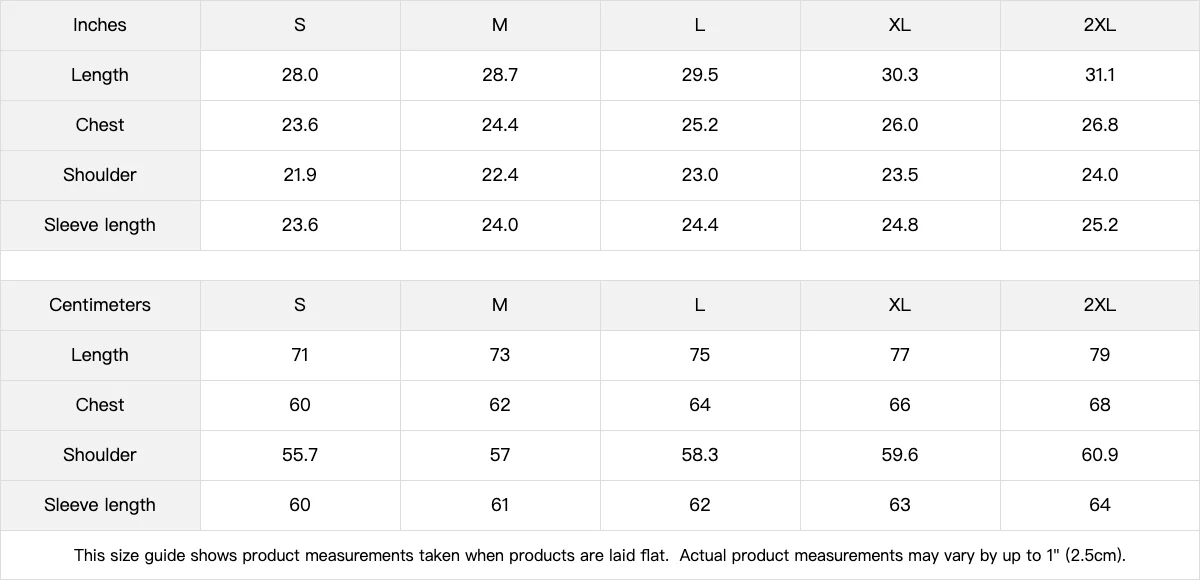The image size is (1200, 580).
Task: Click the 21.9 shoulder value
Action: pos(300,175)
